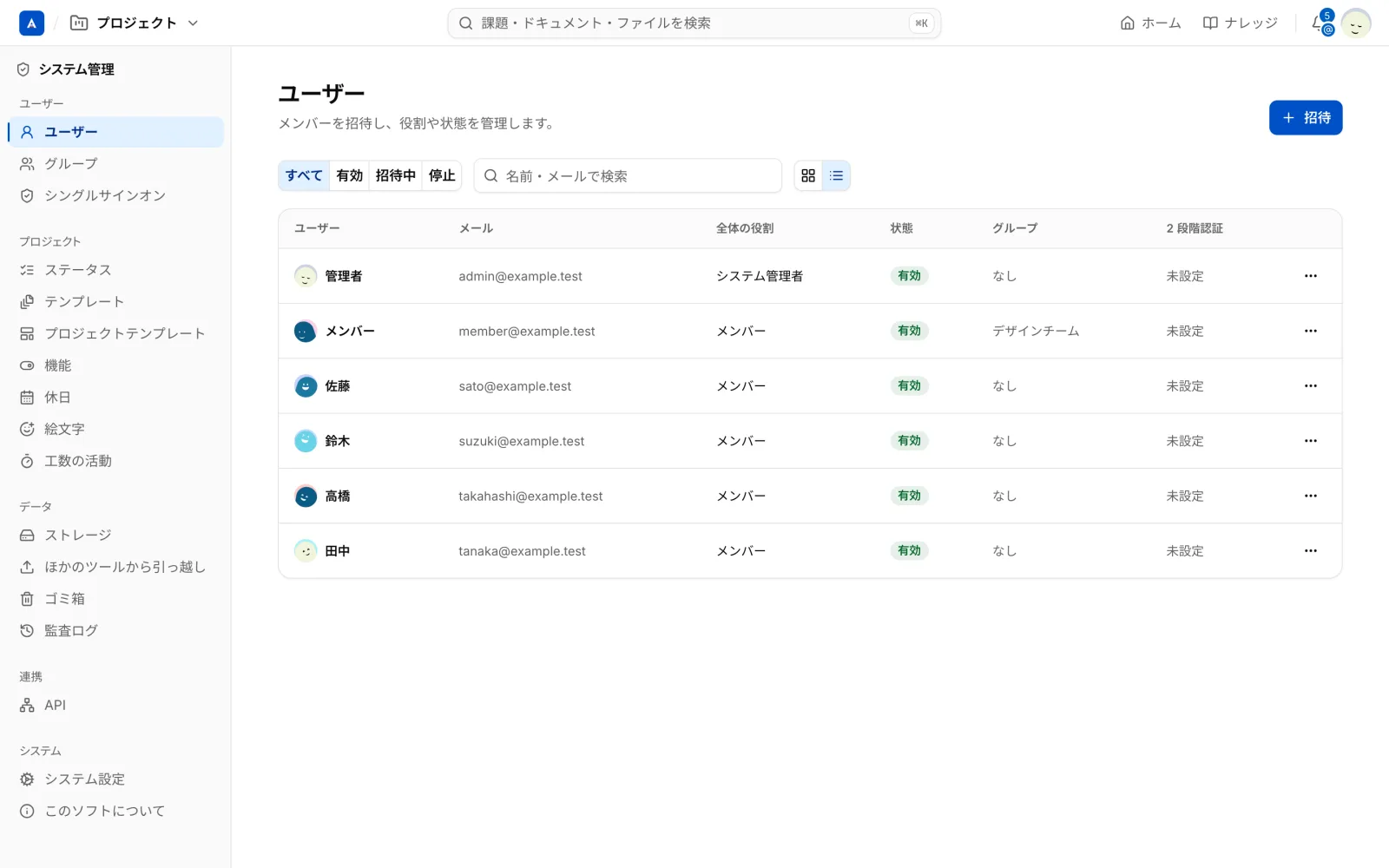Click the 招待 button
The height and width of the screenshot is (868, 1389).
(x=1306, y=118)
